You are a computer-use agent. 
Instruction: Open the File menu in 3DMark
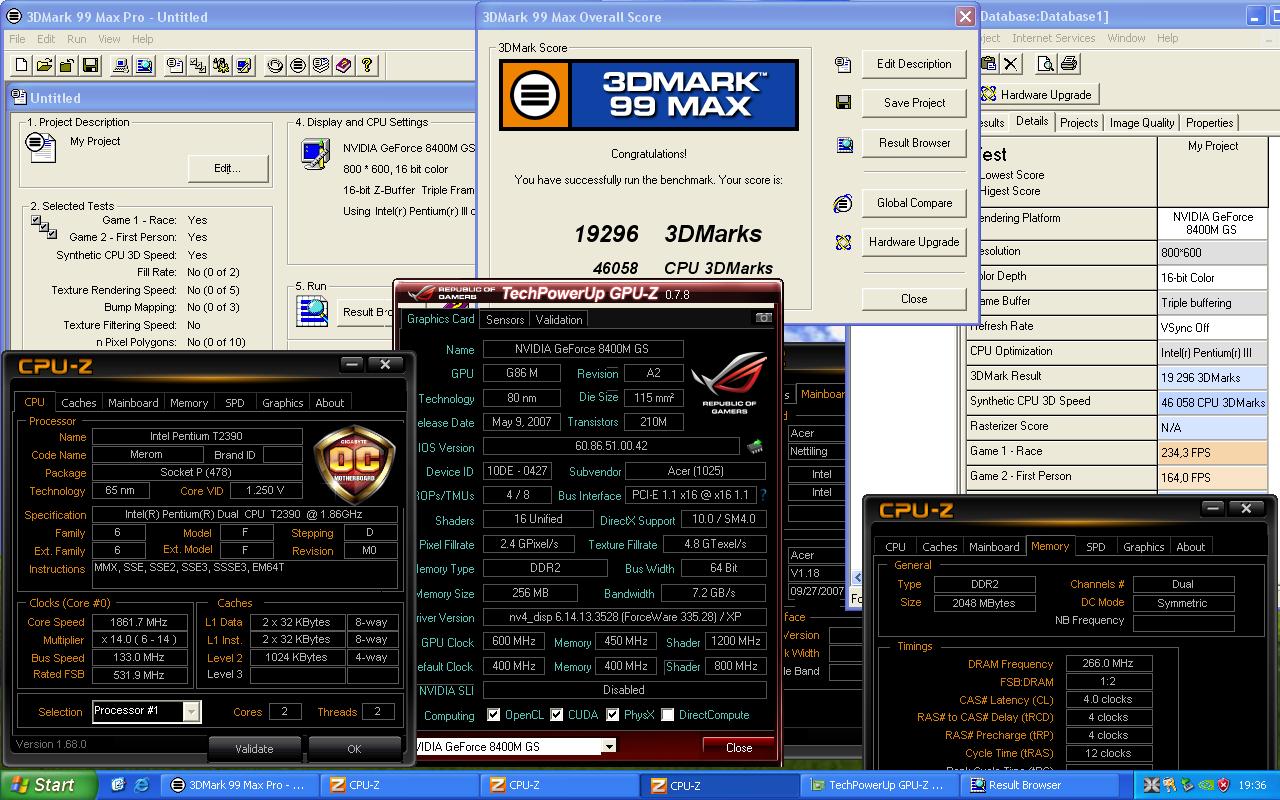(17, 39)
